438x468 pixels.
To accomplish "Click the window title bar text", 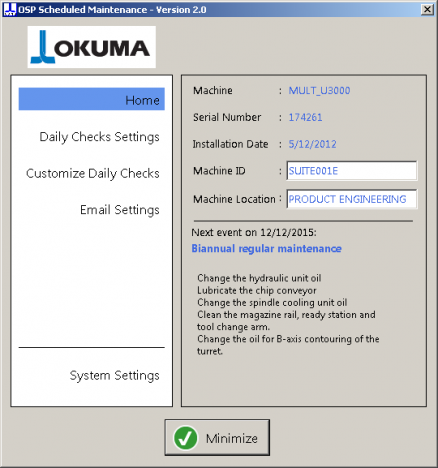I will tap(112, 10).
